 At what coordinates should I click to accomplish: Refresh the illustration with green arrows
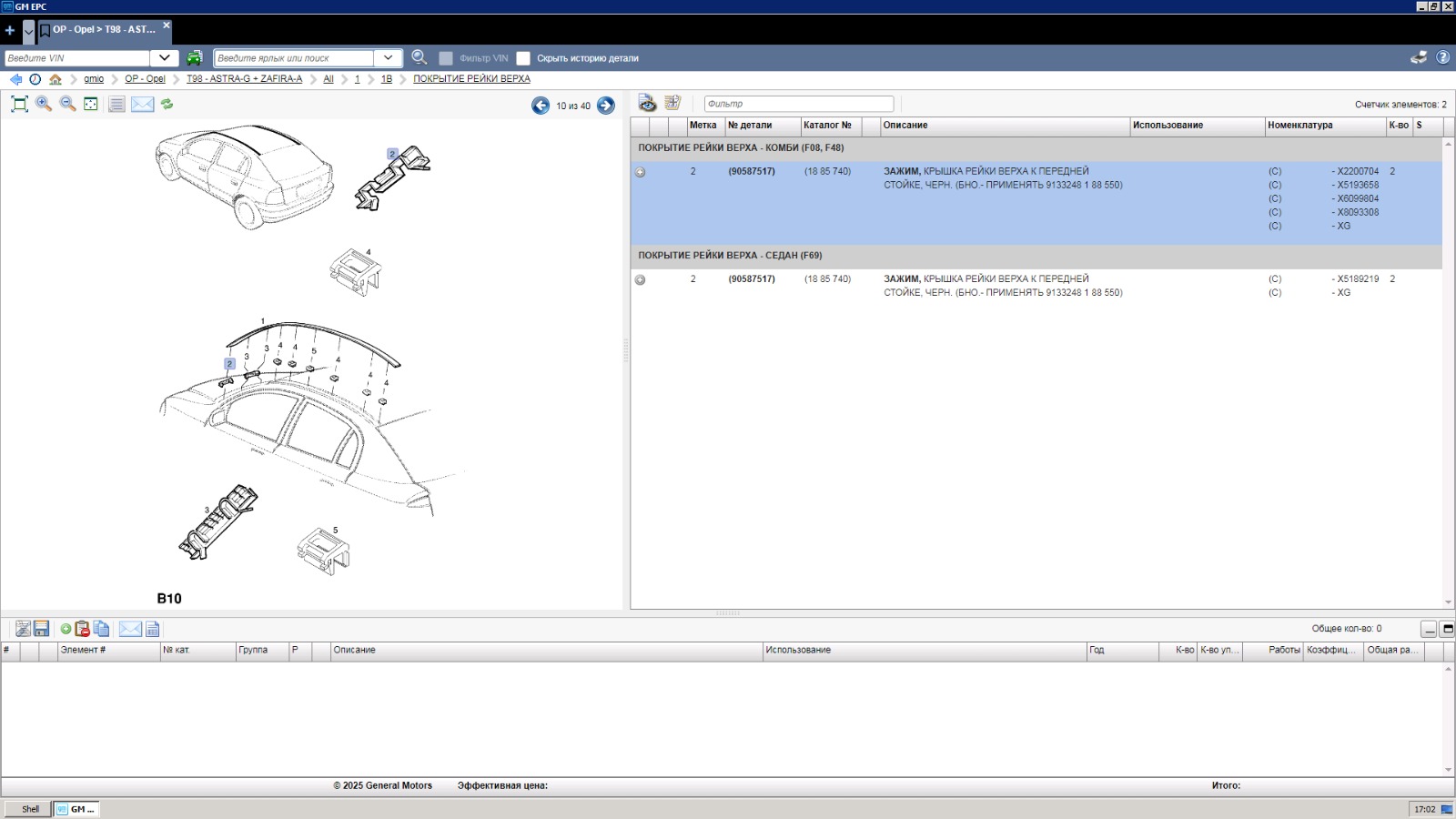coord(167,104)
